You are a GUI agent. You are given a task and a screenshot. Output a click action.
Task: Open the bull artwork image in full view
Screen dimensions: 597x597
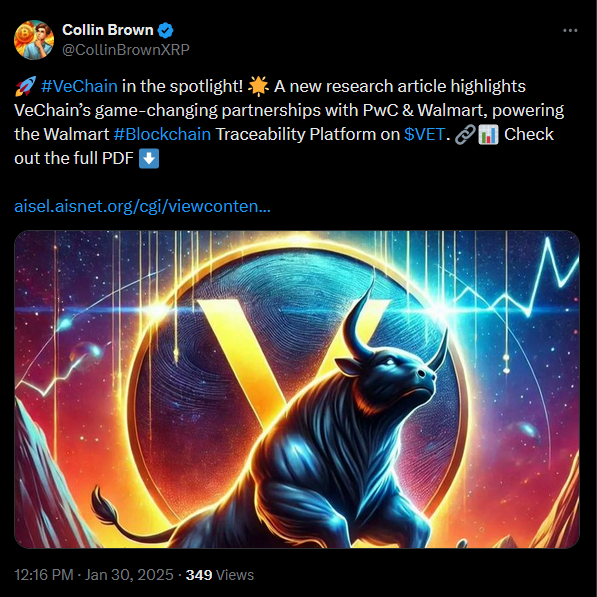tap(297, 389)
